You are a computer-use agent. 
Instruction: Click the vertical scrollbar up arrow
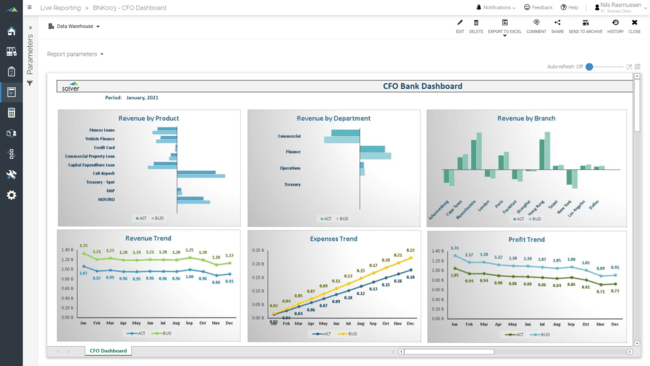point(637,76)
